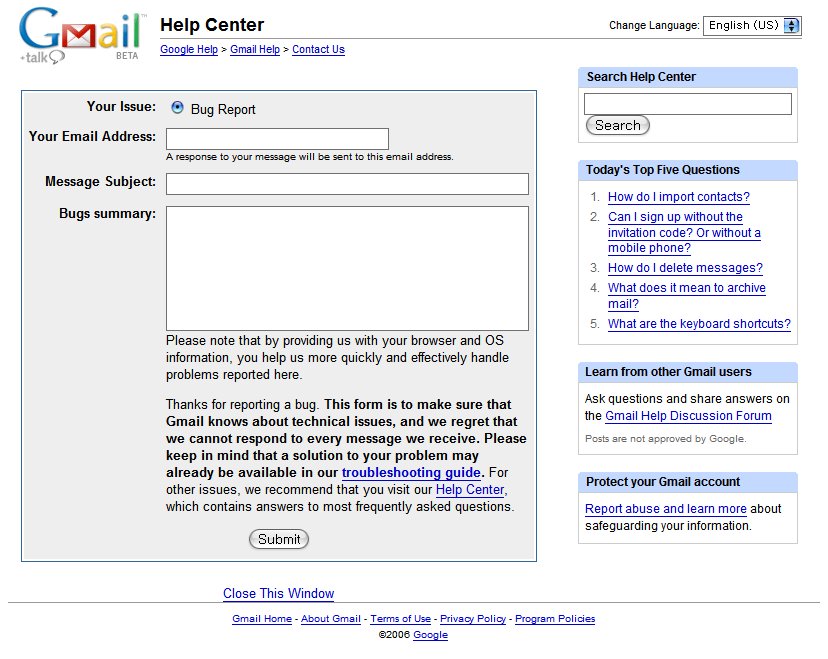828x659 pixels.
Task: Visit the Gmail Help Discussion Forum link
Action: [688, 416]
